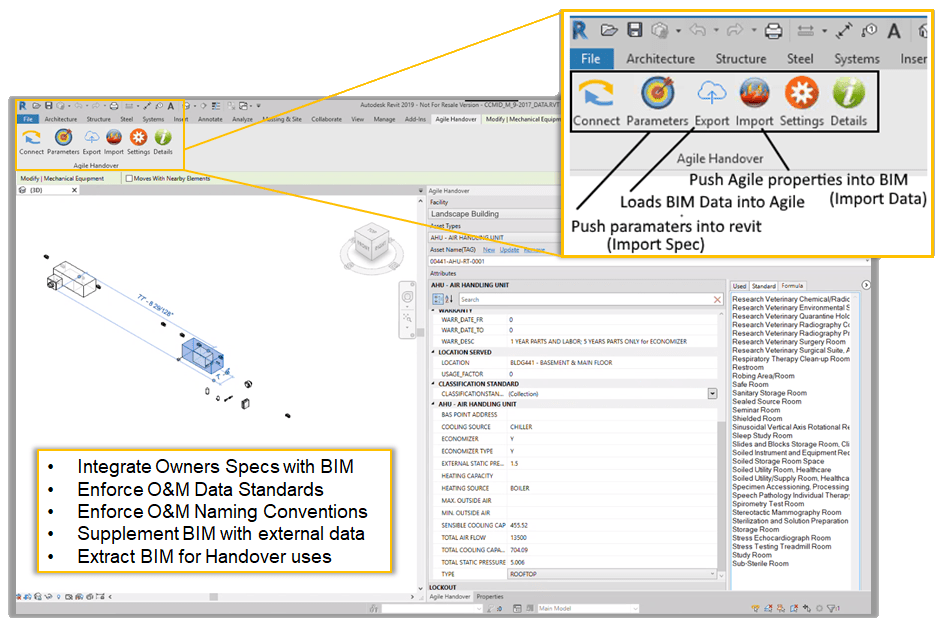
Task: Select 'Restroom' in the room list
Action: 748,367
